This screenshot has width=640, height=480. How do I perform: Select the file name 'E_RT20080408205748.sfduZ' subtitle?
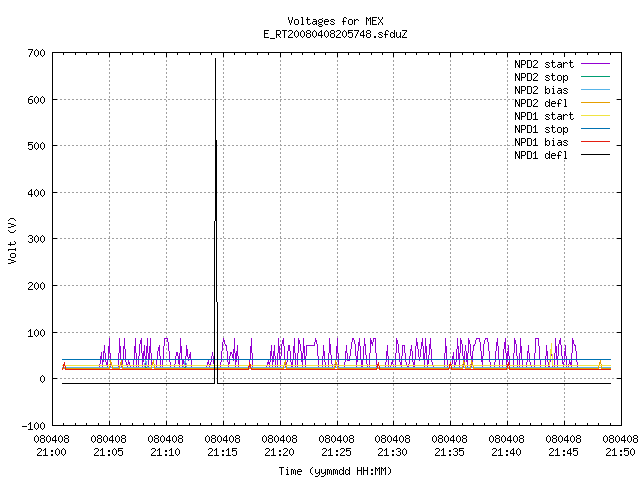[x=335, y=34]
